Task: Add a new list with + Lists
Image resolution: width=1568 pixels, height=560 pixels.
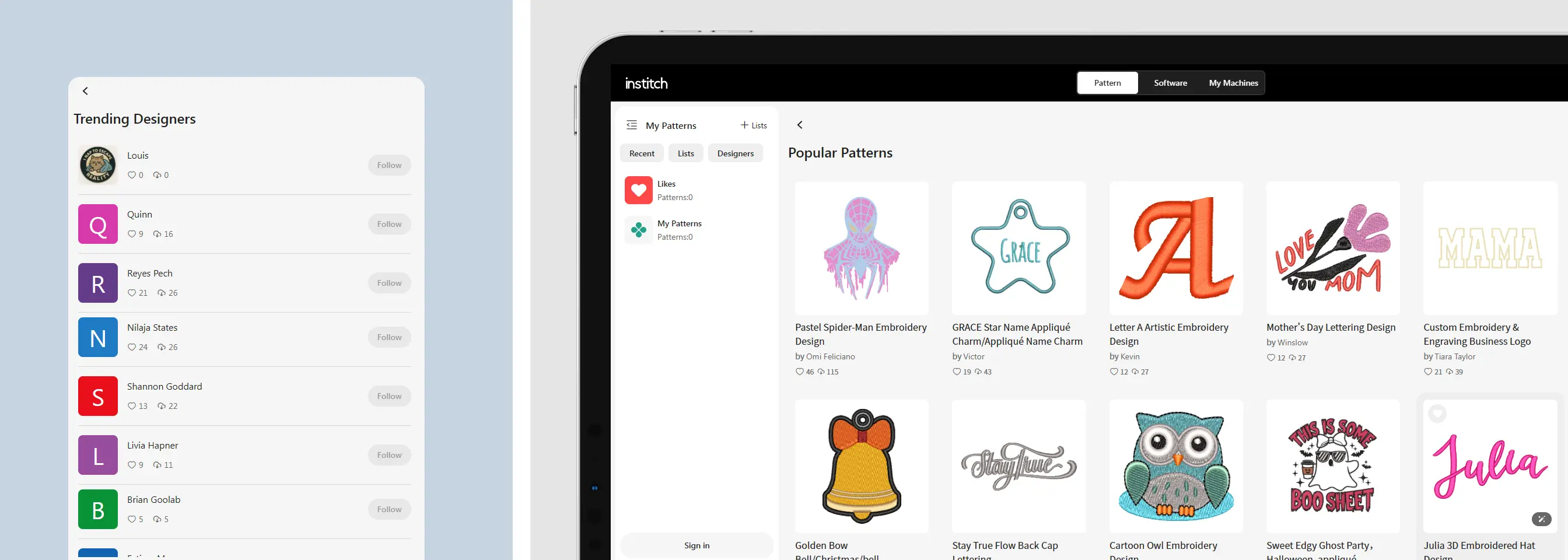Action: tap(754, 125)
